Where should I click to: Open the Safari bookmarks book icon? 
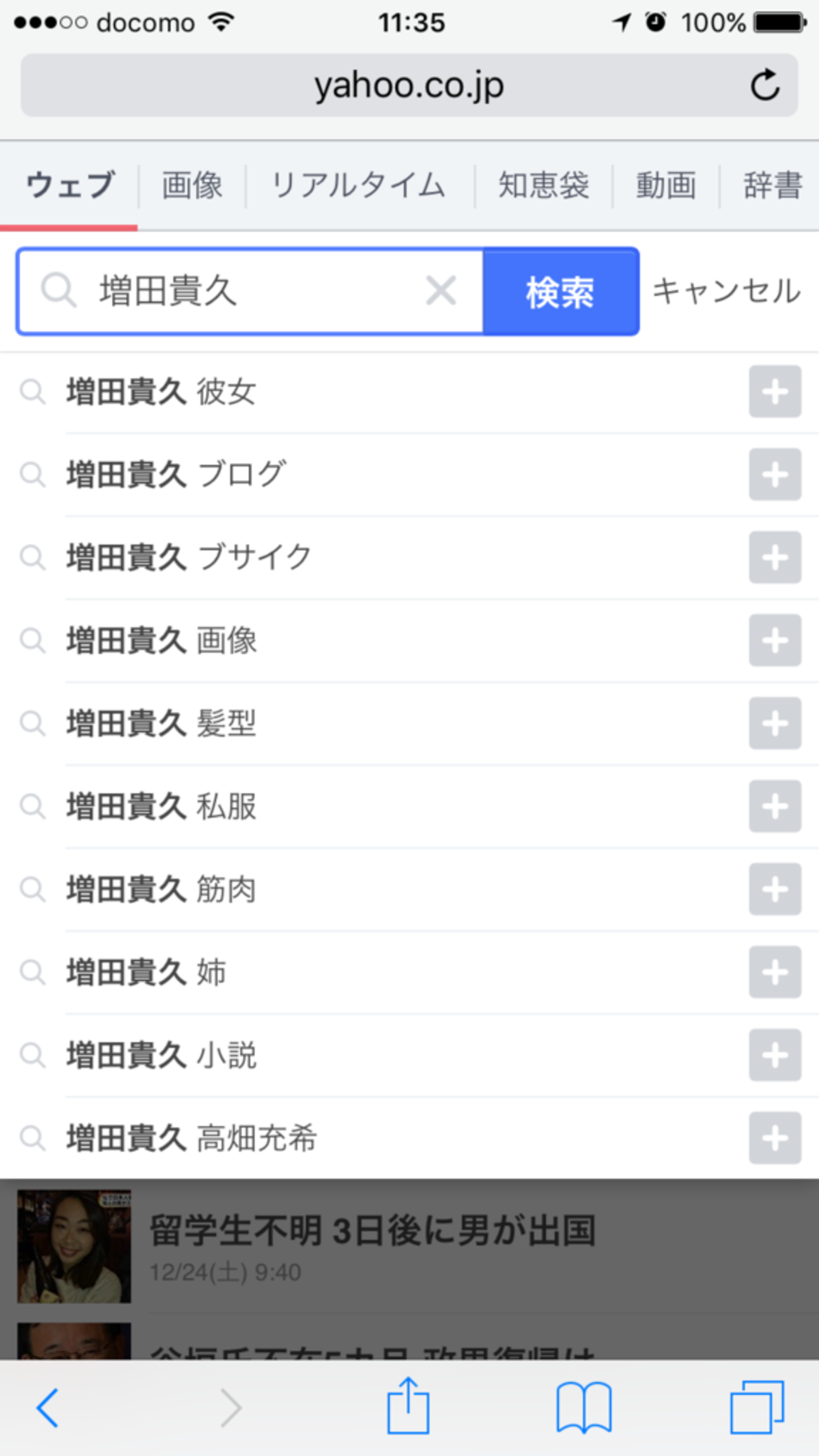[583, 1407]
